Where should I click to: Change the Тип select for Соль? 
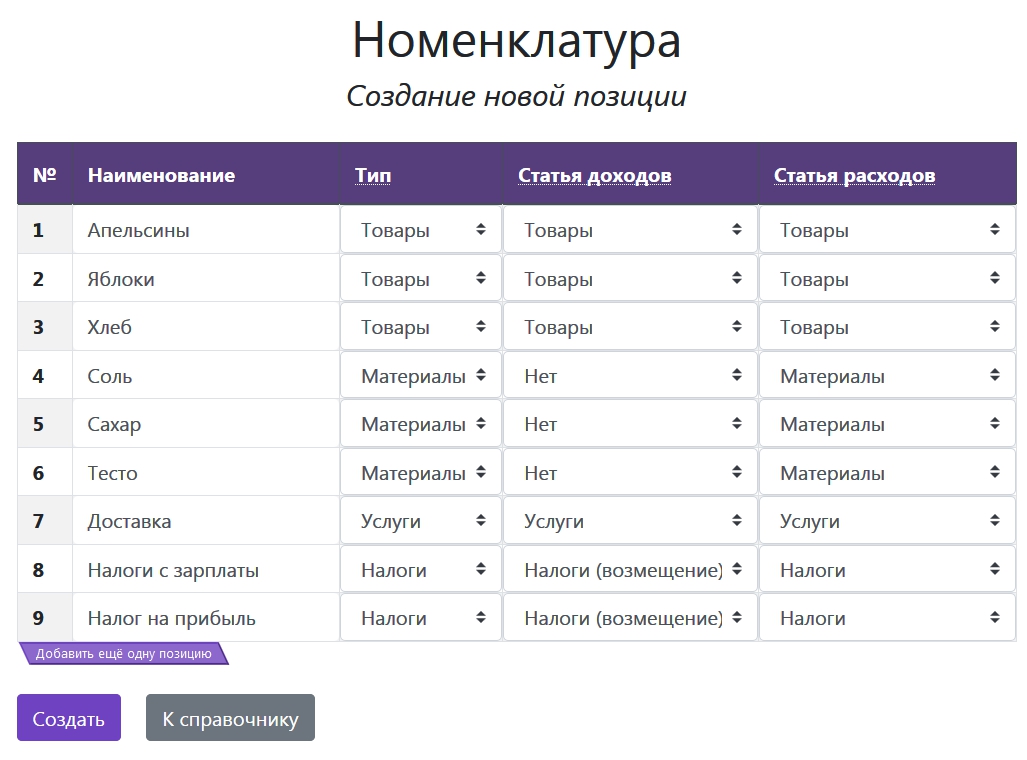pos(421,376)
